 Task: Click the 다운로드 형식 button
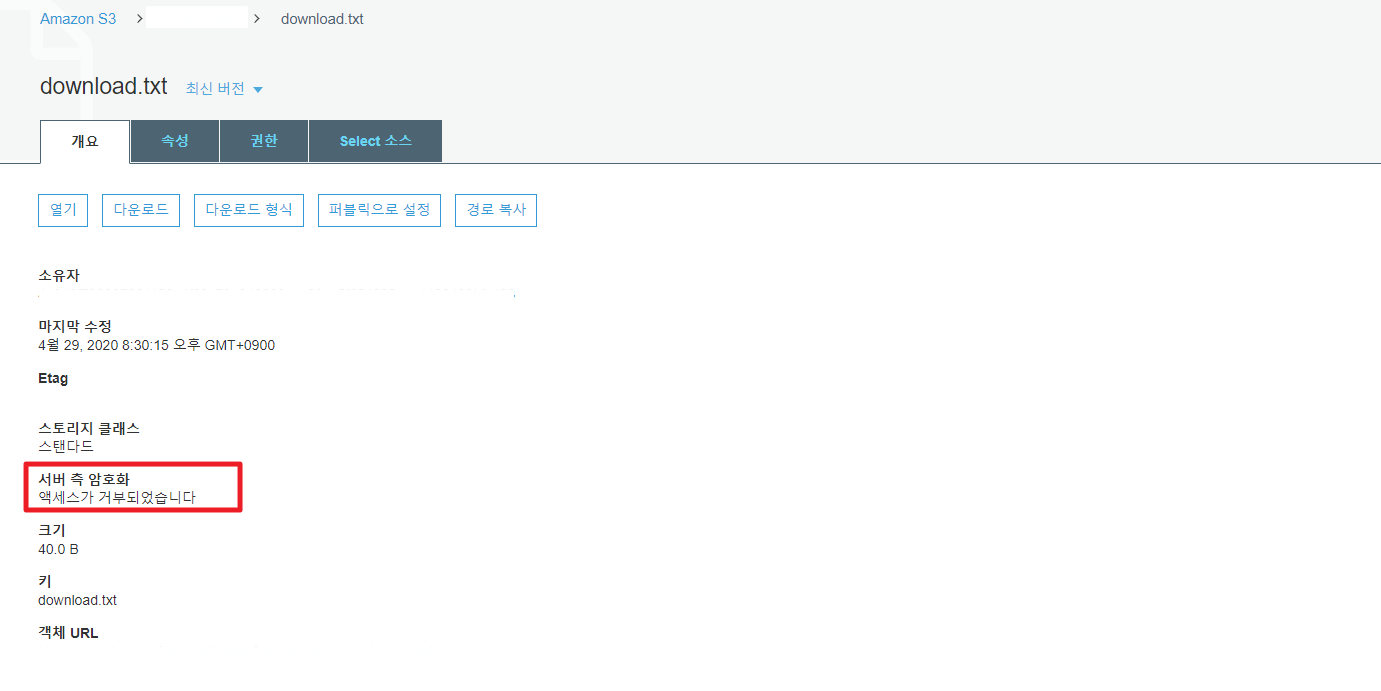249,210
